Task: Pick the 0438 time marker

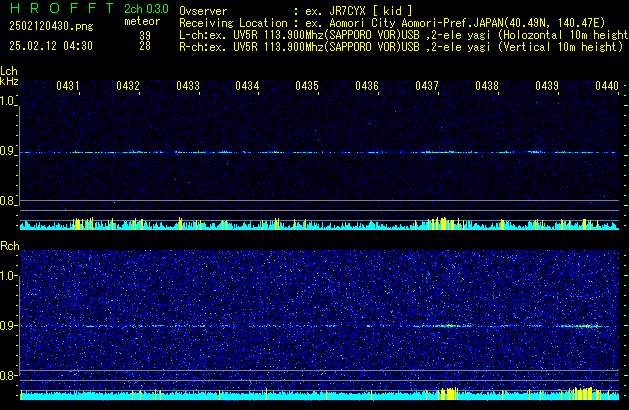Action: tap(487, 86)
